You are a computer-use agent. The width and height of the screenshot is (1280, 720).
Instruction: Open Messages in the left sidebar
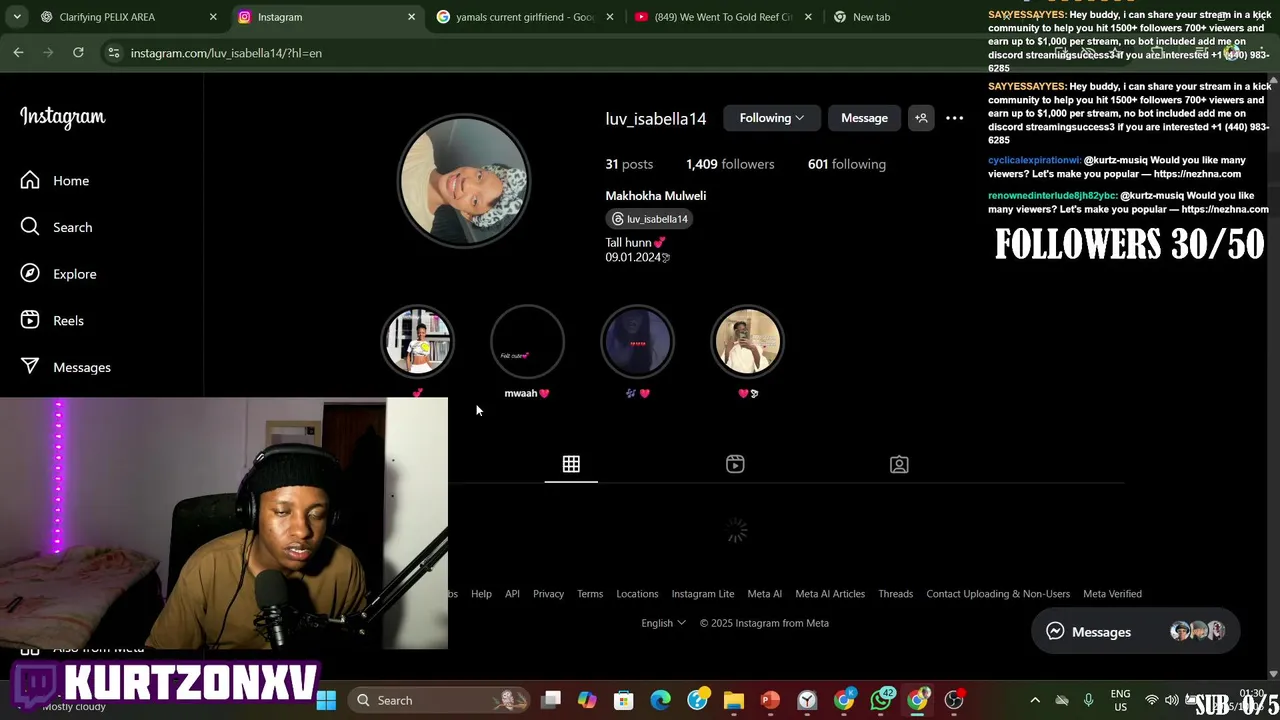click(66, 367)
